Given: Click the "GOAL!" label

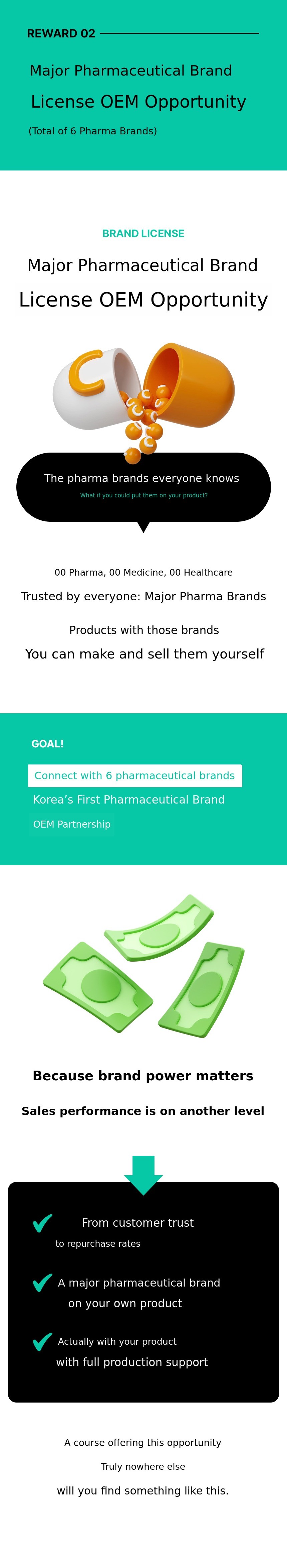Looking at the screenshot, I should [47, 744].
